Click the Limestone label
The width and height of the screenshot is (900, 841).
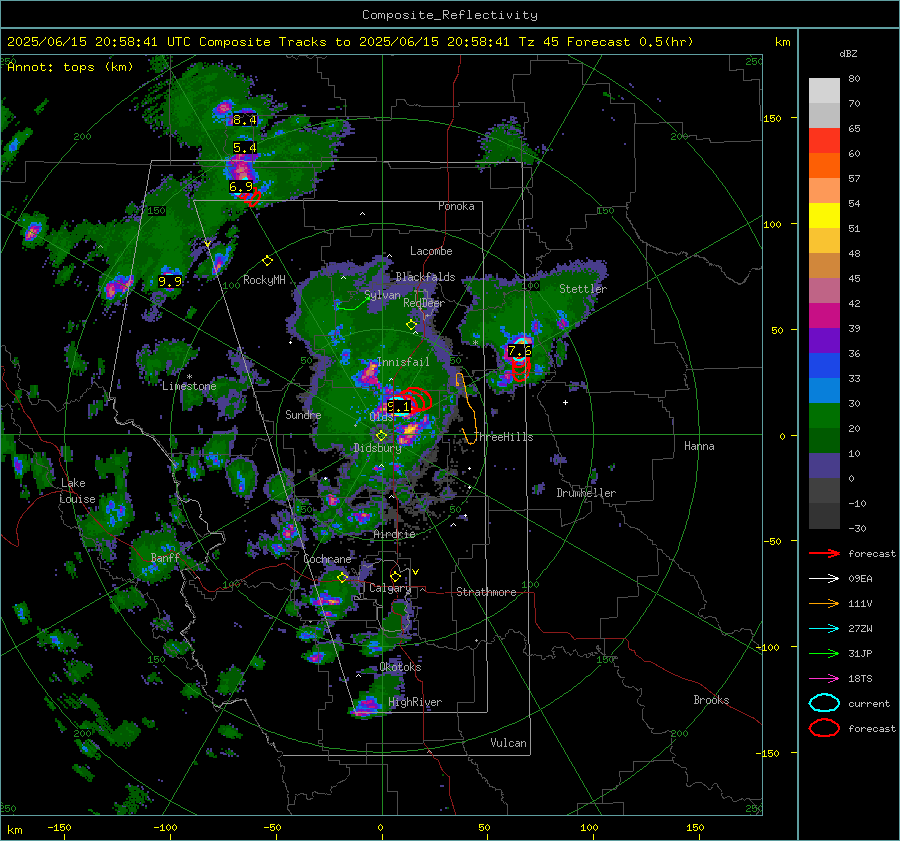click(189, 386)
